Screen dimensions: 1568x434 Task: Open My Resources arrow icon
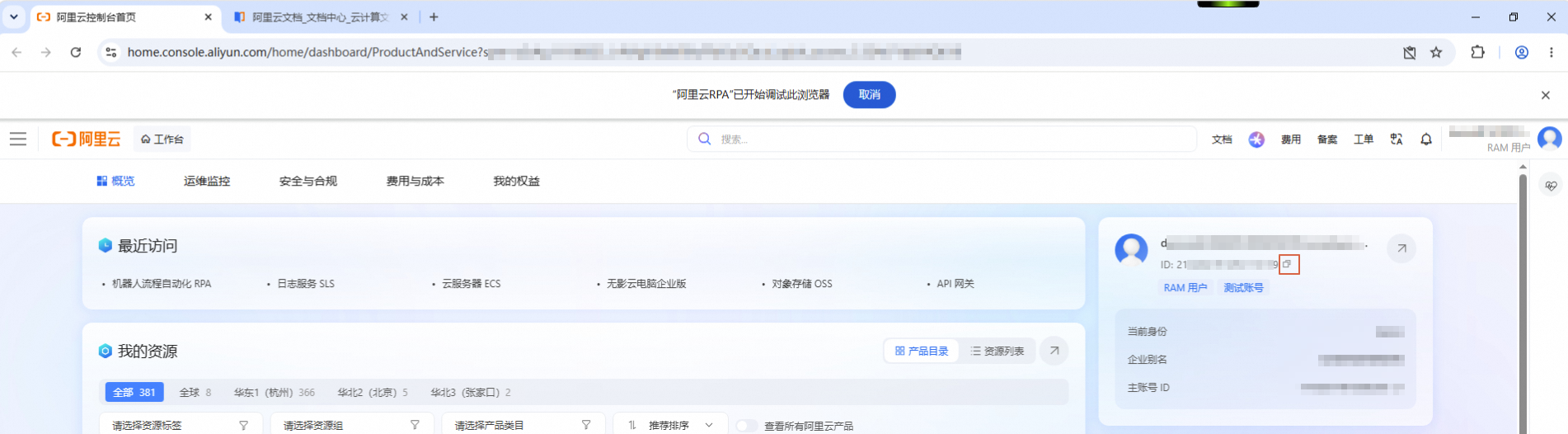point(1054,351)
